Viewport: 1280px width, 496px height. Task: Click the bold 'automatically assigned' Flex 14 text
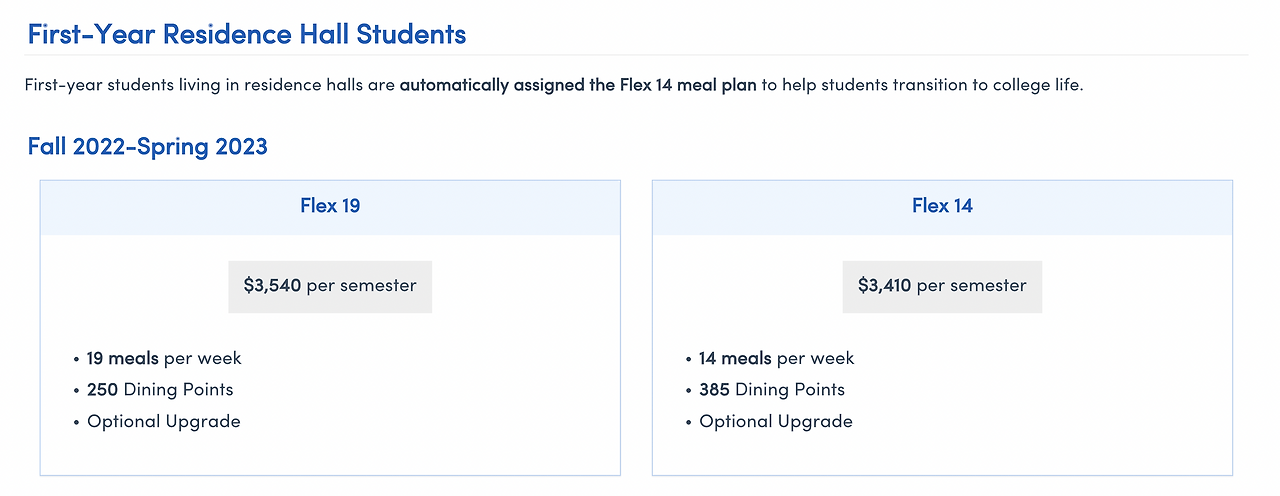[x=578, y=85]
